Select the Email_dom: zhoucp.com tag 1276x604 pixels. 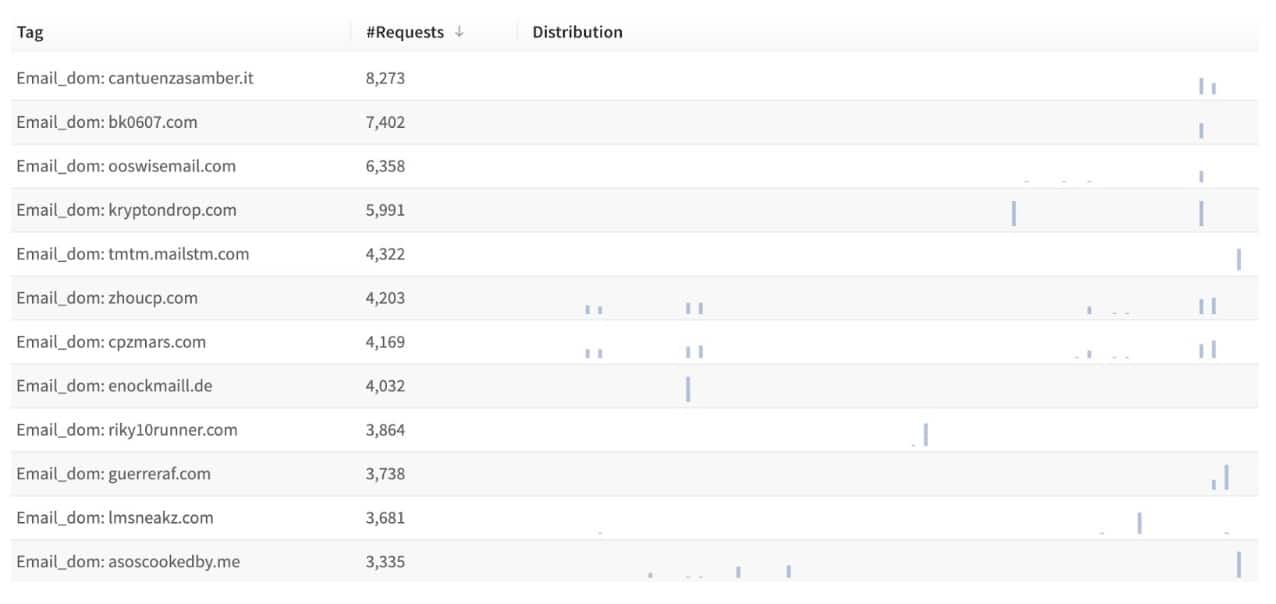point(106,298)
